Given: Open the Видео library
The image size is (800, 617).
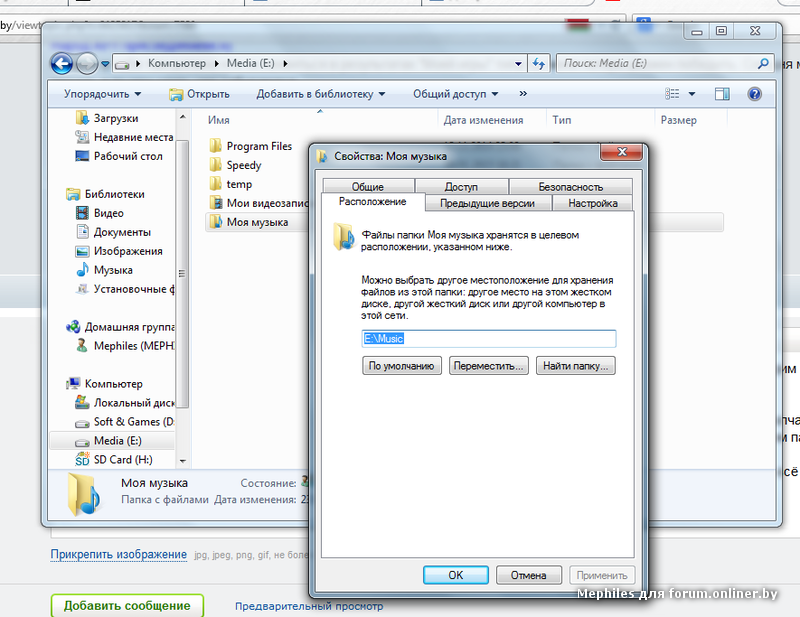Looking at the screenshot, I should (100, 213).
